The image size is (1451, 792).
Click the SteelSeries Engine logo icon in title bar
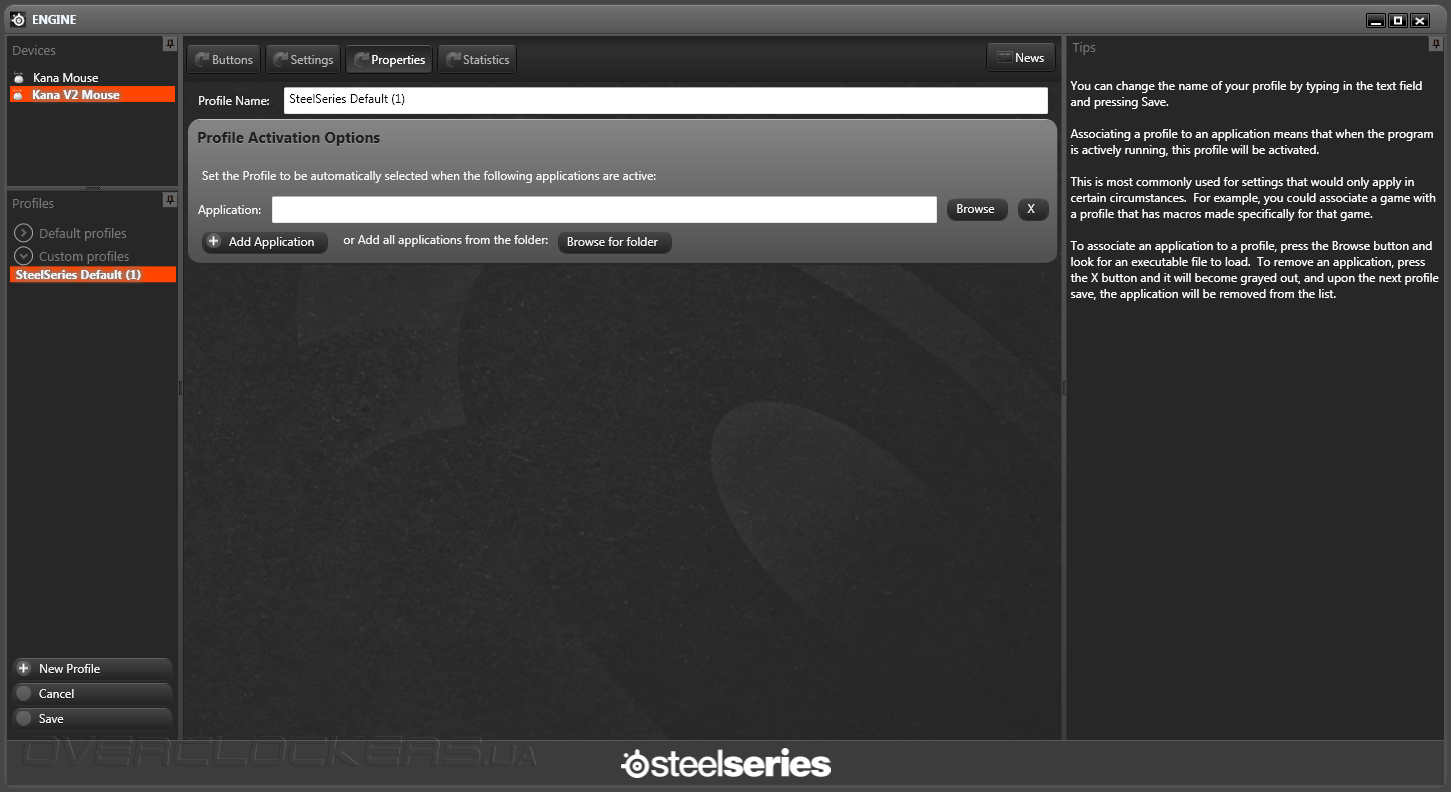tap(18, 19)
